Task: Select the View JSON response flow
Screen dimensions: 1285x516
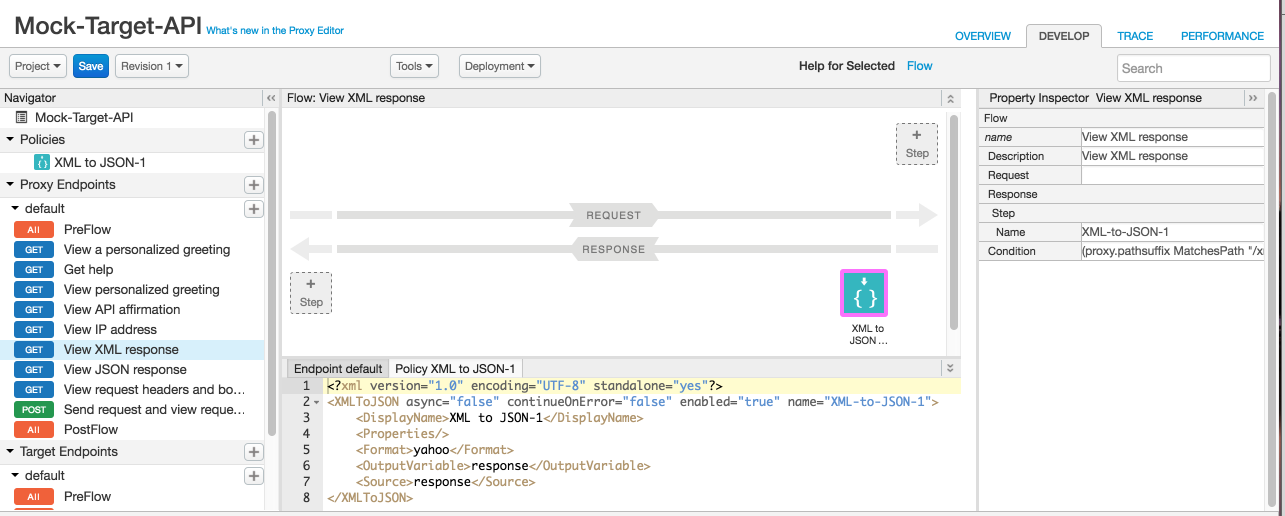Action: (125, 369)
